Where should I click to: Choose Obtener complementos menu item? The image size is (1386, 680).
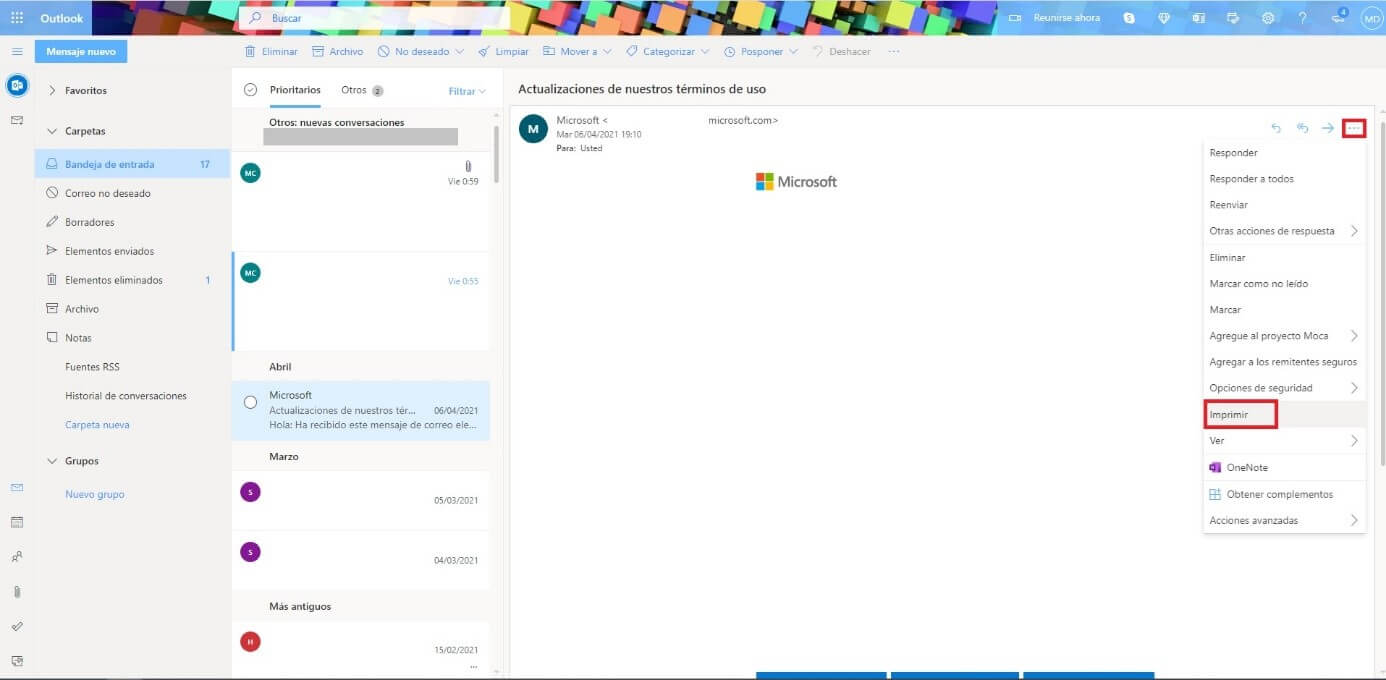[1284, 494]
